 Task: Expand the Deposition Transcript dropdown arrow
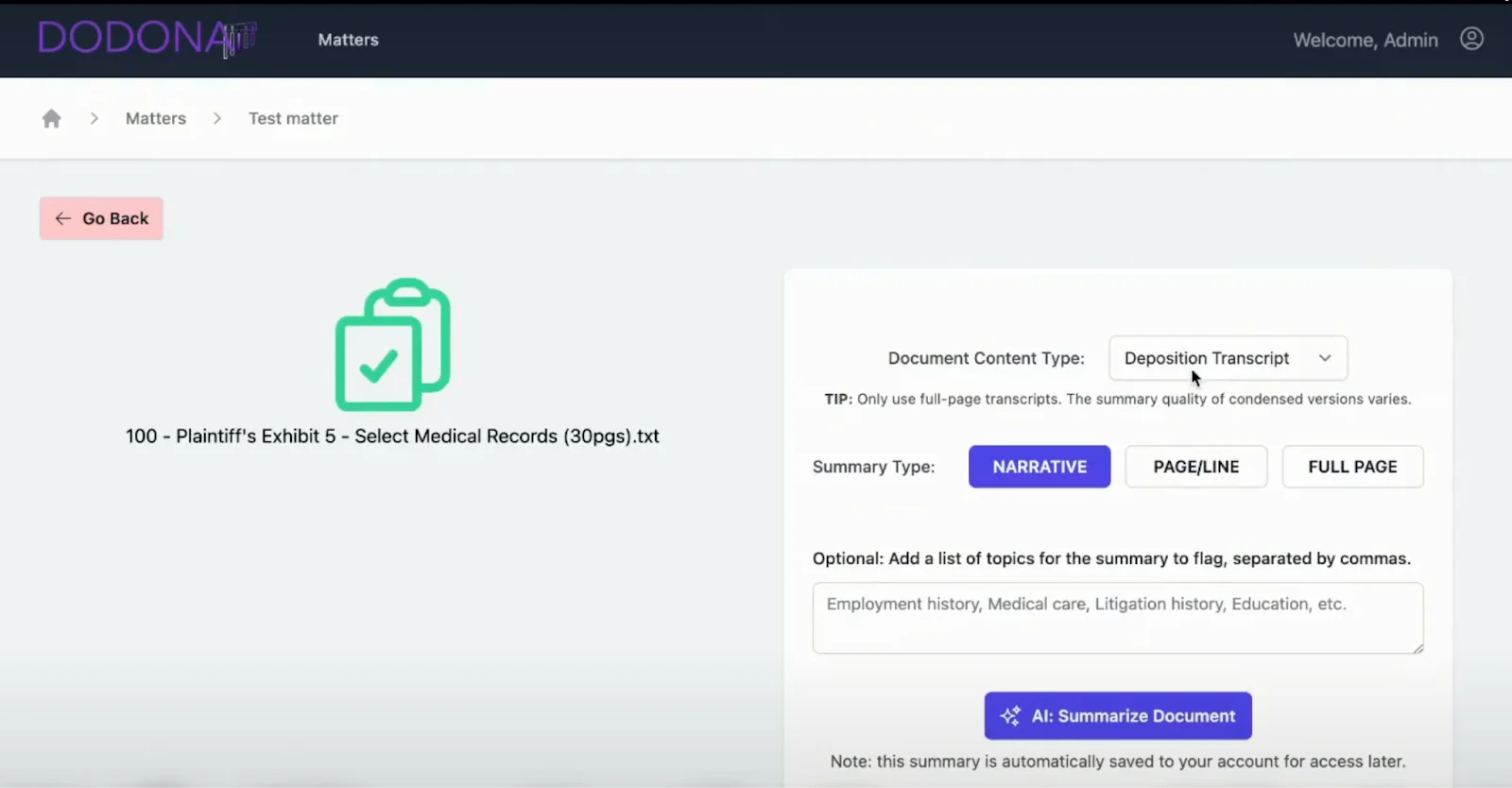pyautogui.click(x=1325, y=358)
